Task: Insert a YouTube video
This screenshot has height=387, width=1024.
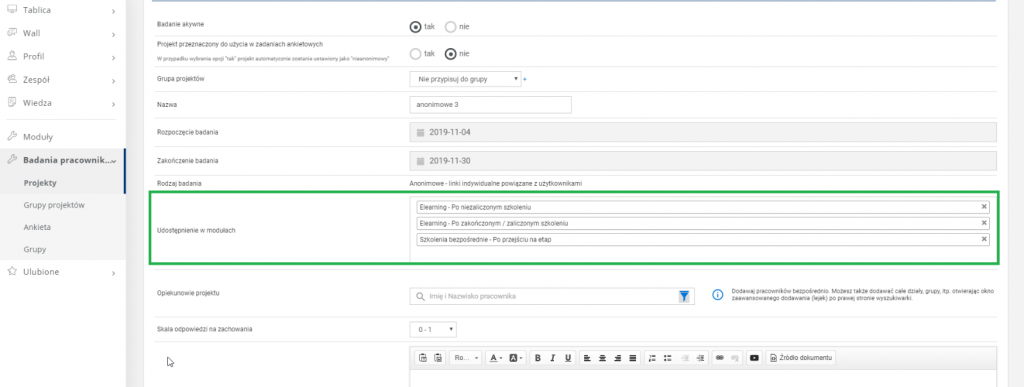Action: pyautogui.click(x=754, y=358)
